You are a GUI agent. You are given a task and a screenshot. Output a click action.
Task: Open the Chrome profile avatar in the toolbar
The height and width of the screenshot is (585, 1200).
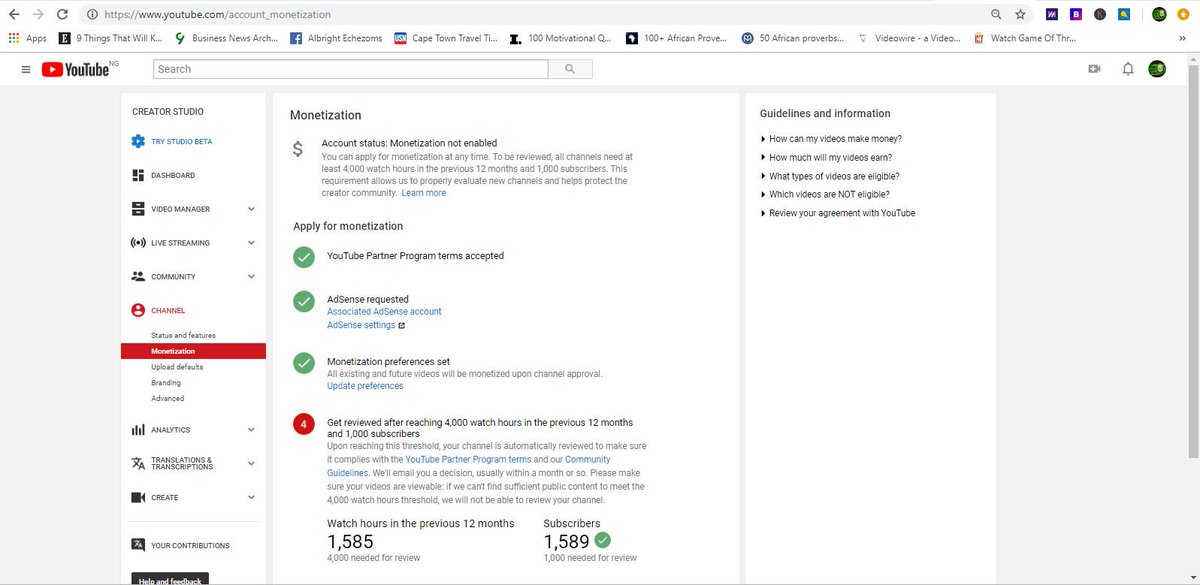(x=1159, y=15)
